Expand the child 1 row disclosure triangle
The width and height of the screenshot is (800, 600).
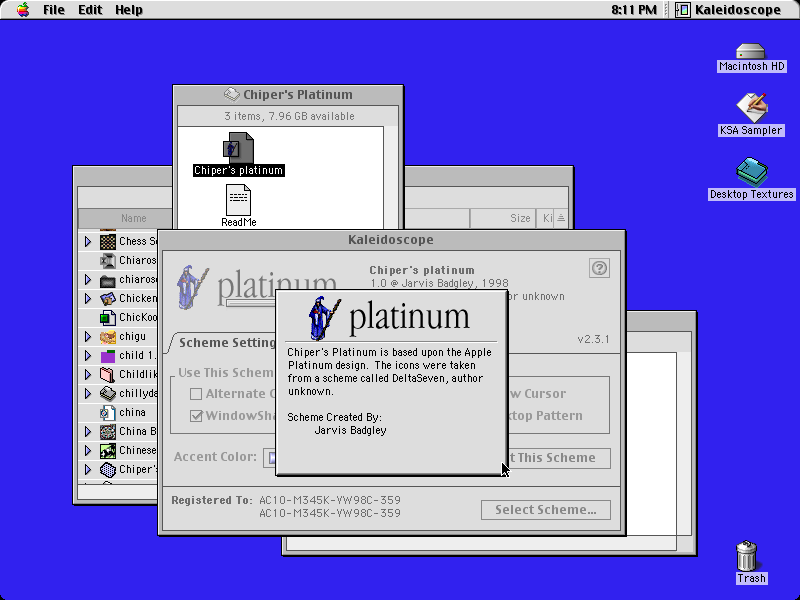click(88, 356)
